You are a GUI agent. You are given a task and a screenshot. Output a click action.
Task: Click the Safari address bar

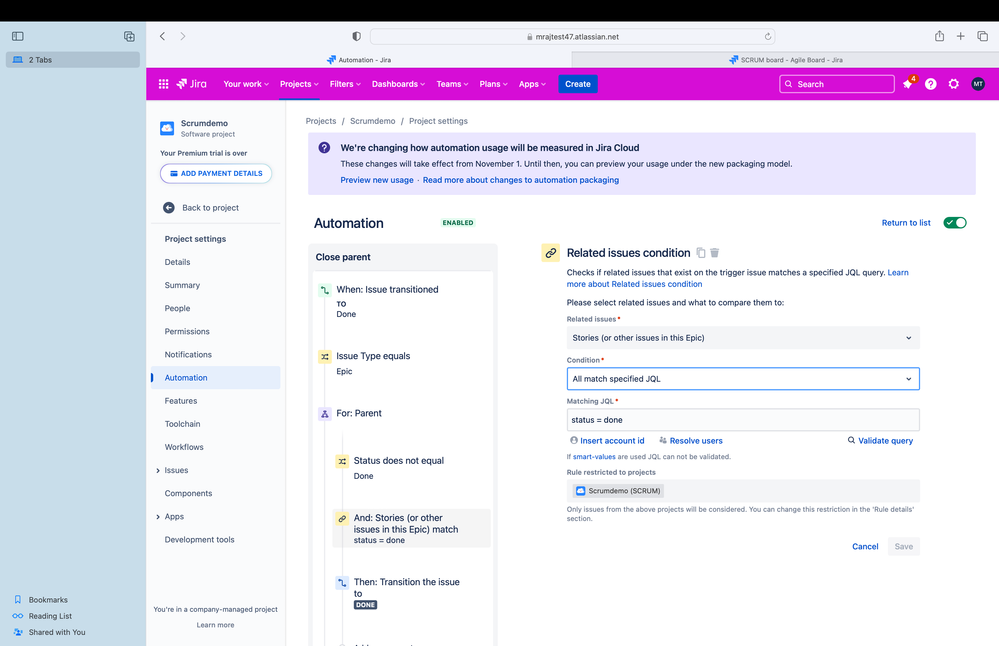tap(573, 36)
